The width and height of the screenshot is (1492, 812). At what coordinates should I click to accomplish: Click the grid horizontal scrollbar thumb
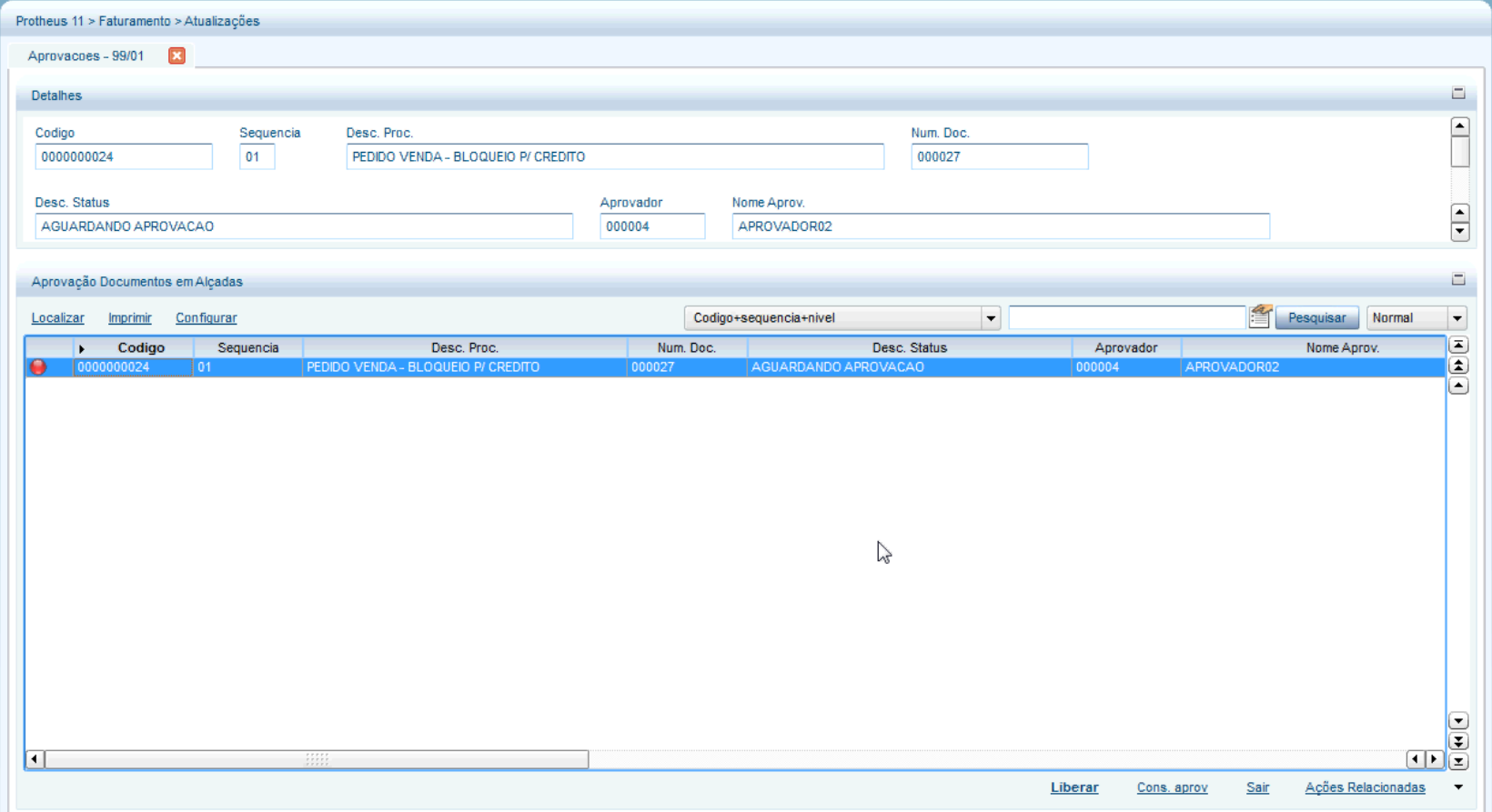[x=317, y=759]
